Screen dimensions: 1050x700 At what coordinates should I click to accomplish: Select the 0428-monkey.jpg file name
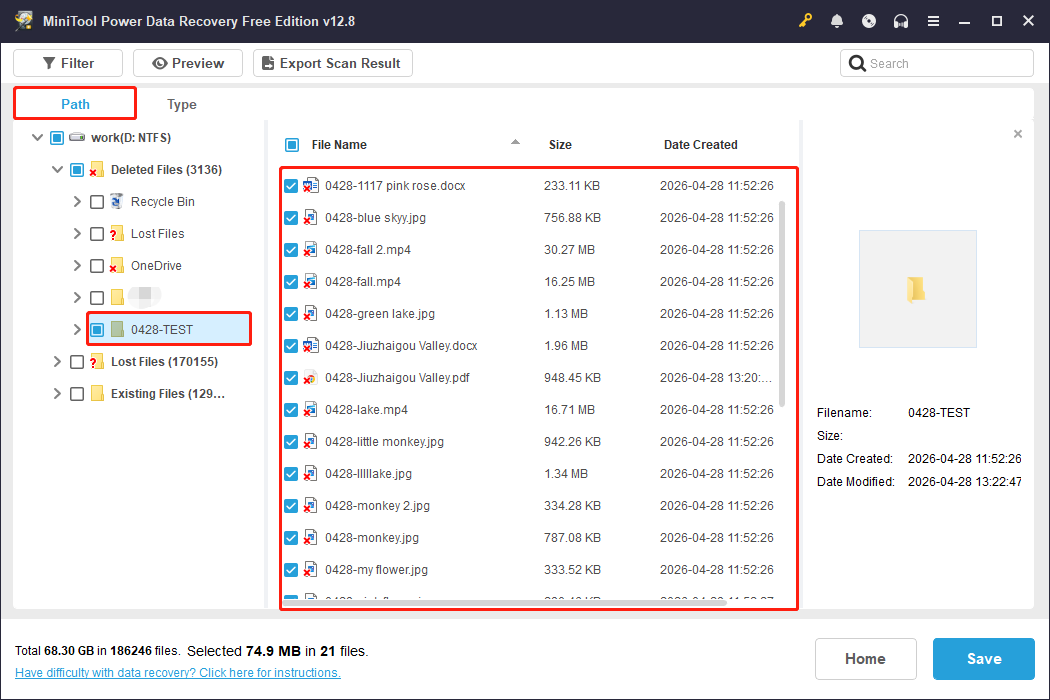[372, 538]
